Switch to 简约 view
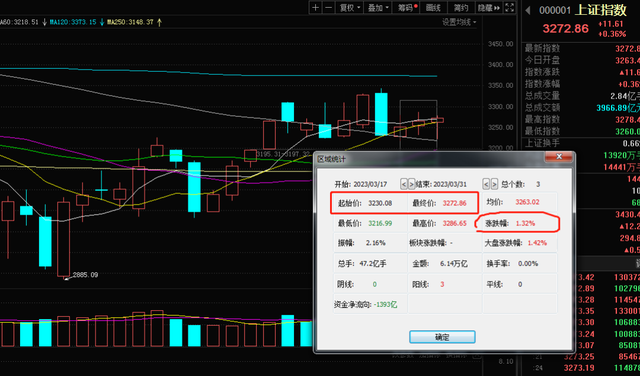The height and width of the screenshot is (376, 640). (461, 7)
